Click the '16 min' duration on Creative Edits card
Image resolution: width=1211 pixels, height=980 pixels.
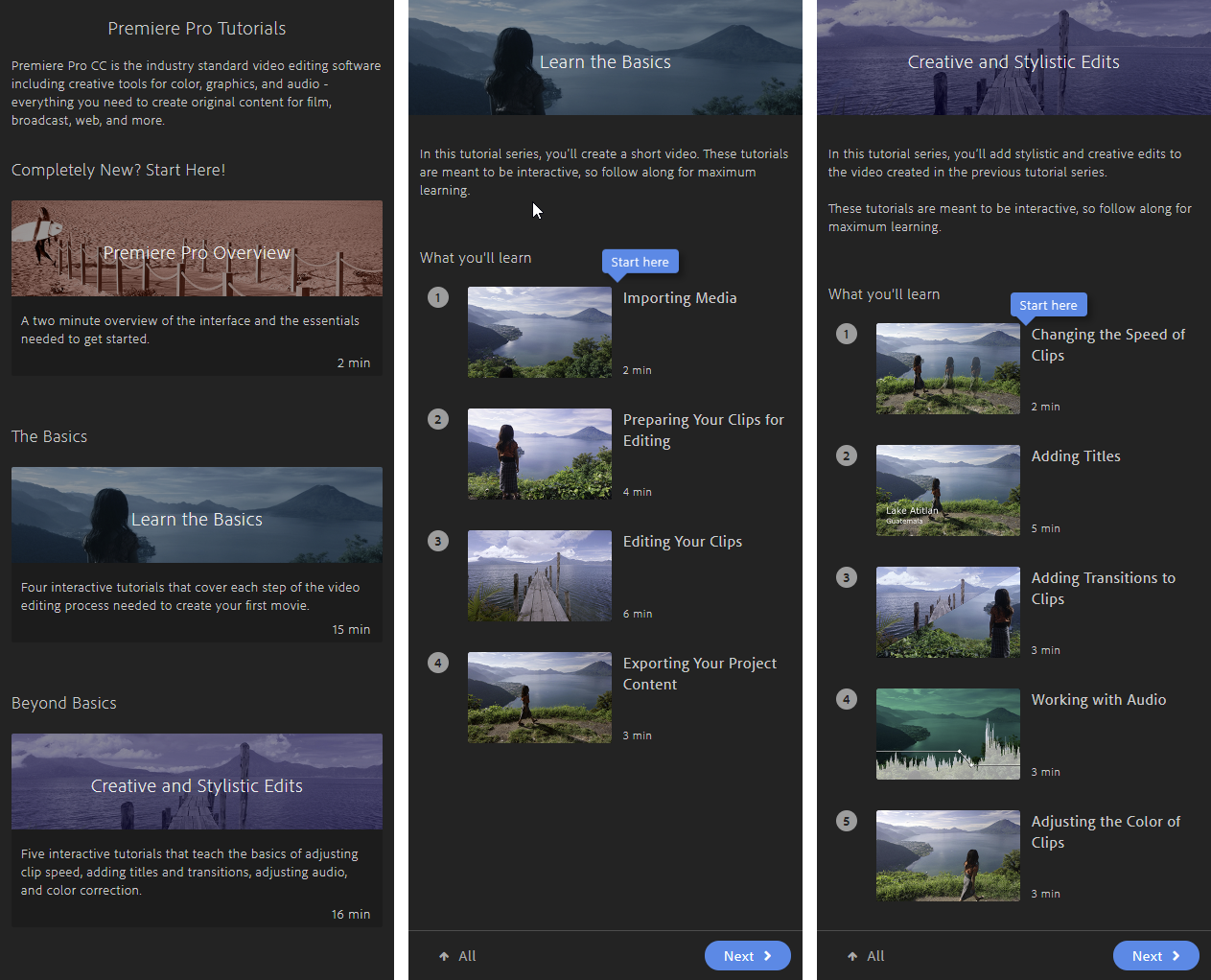point(351,915)
